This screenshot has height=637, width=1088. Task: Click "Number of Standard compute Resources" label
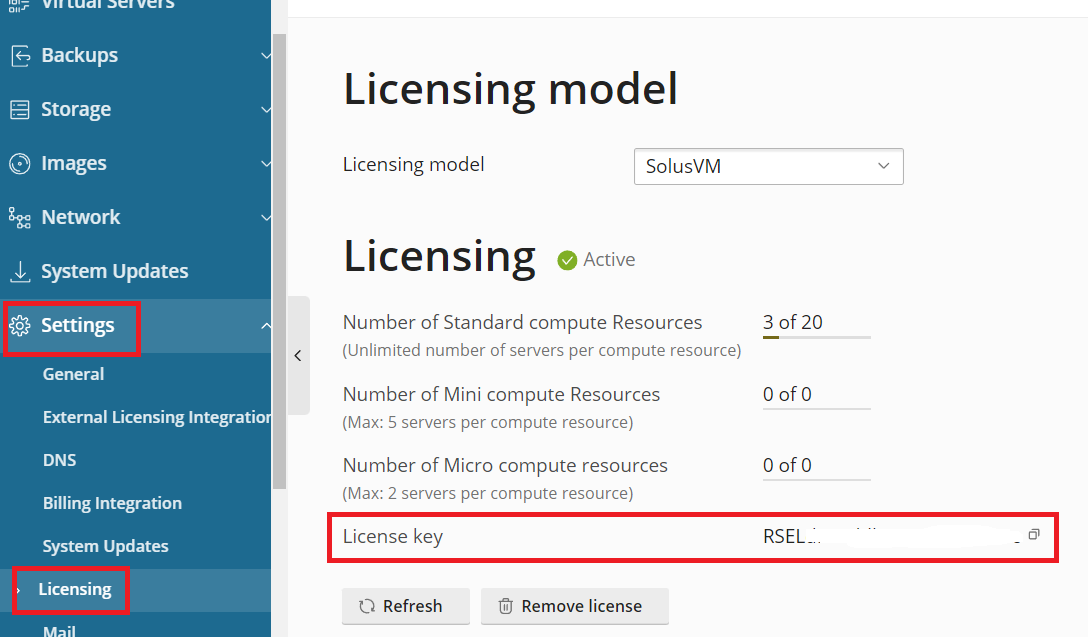522,322
